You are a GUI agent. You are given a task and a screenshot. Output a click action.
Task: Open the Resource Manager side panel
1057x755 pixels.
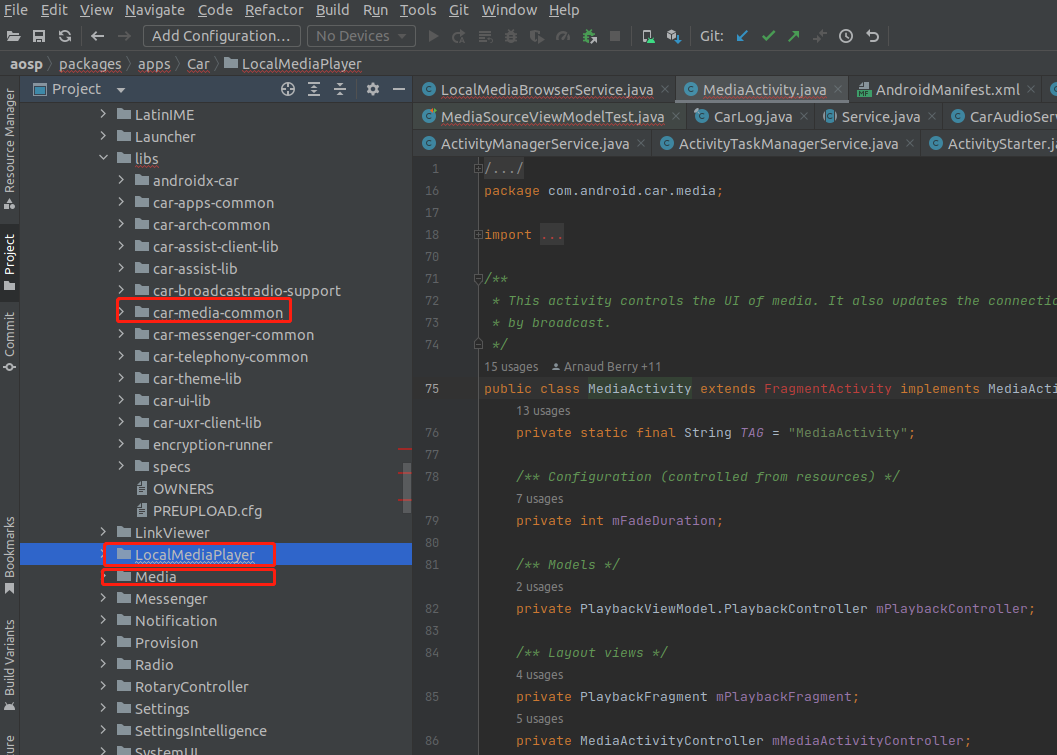pyautogui.click(x=10, y=140)
